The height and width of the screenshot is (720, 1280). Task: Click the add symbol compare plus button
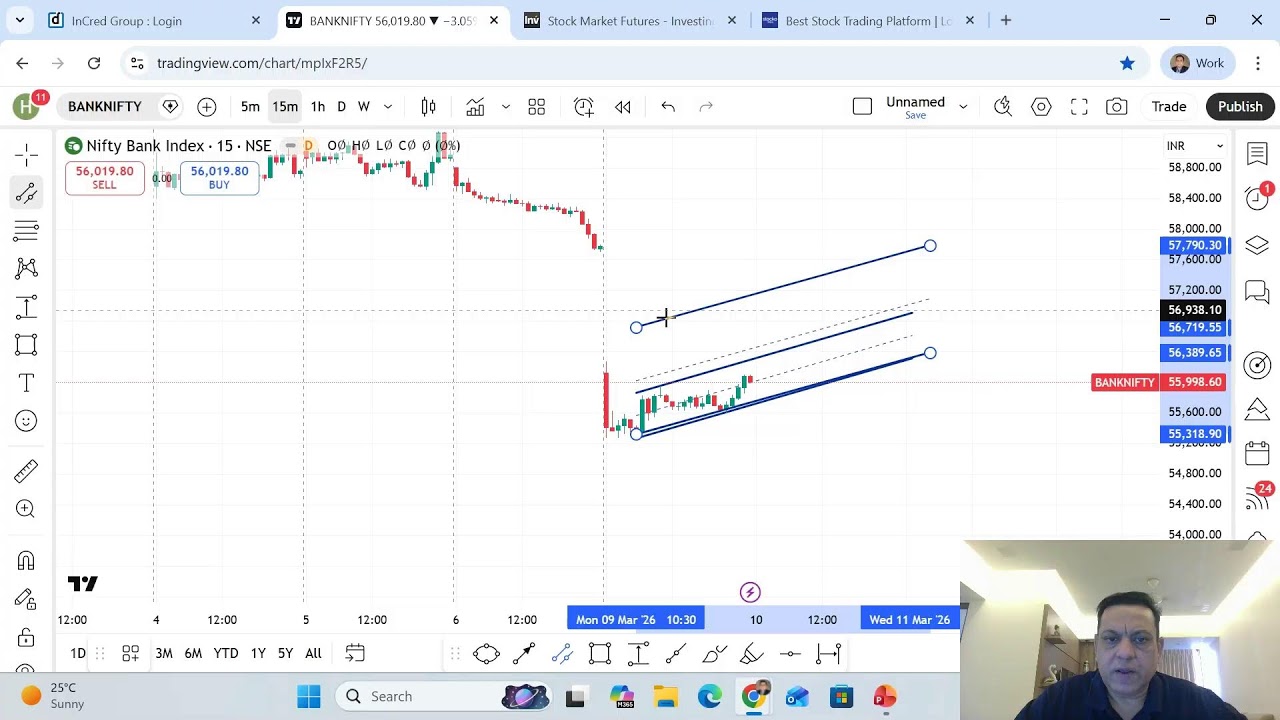click(207, 107)
